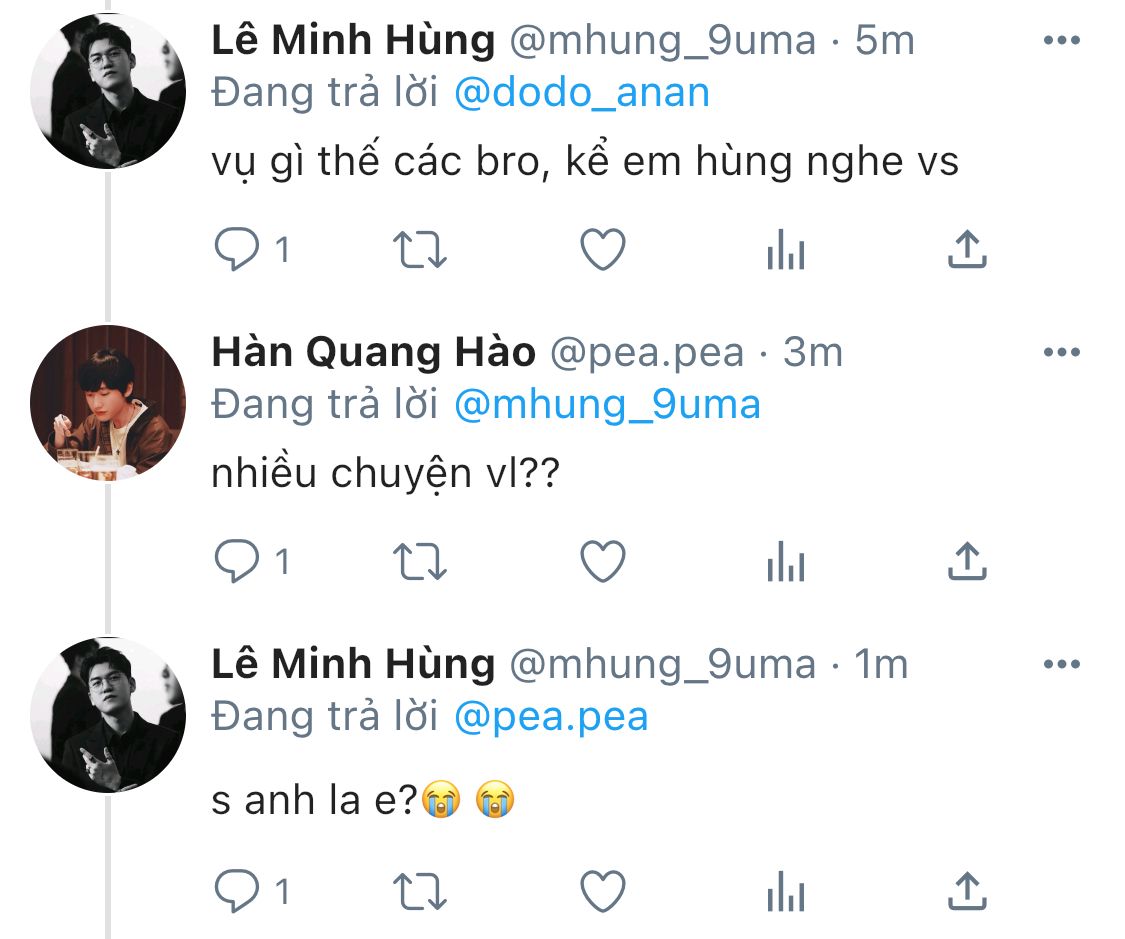1125x939 pixels.
Task: Retweet the "vụ gì thế các bro" tweet
Action: (420, 250)
